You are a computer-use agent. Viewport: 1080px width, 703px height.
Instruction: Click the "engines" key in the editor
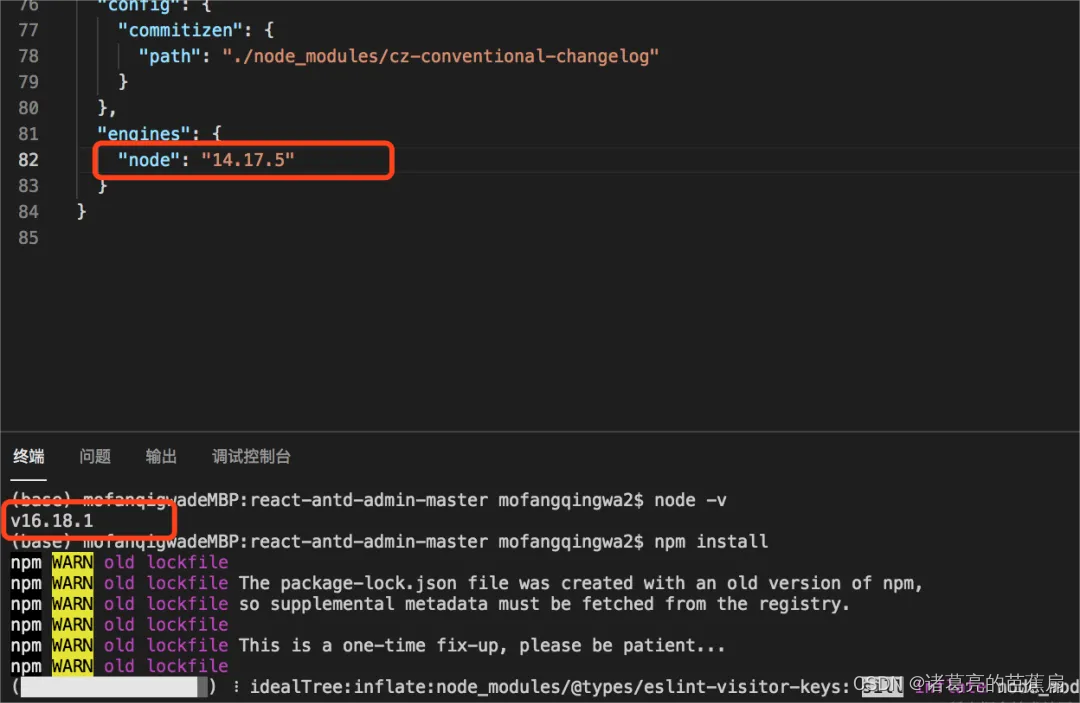(x=143, y=134)
